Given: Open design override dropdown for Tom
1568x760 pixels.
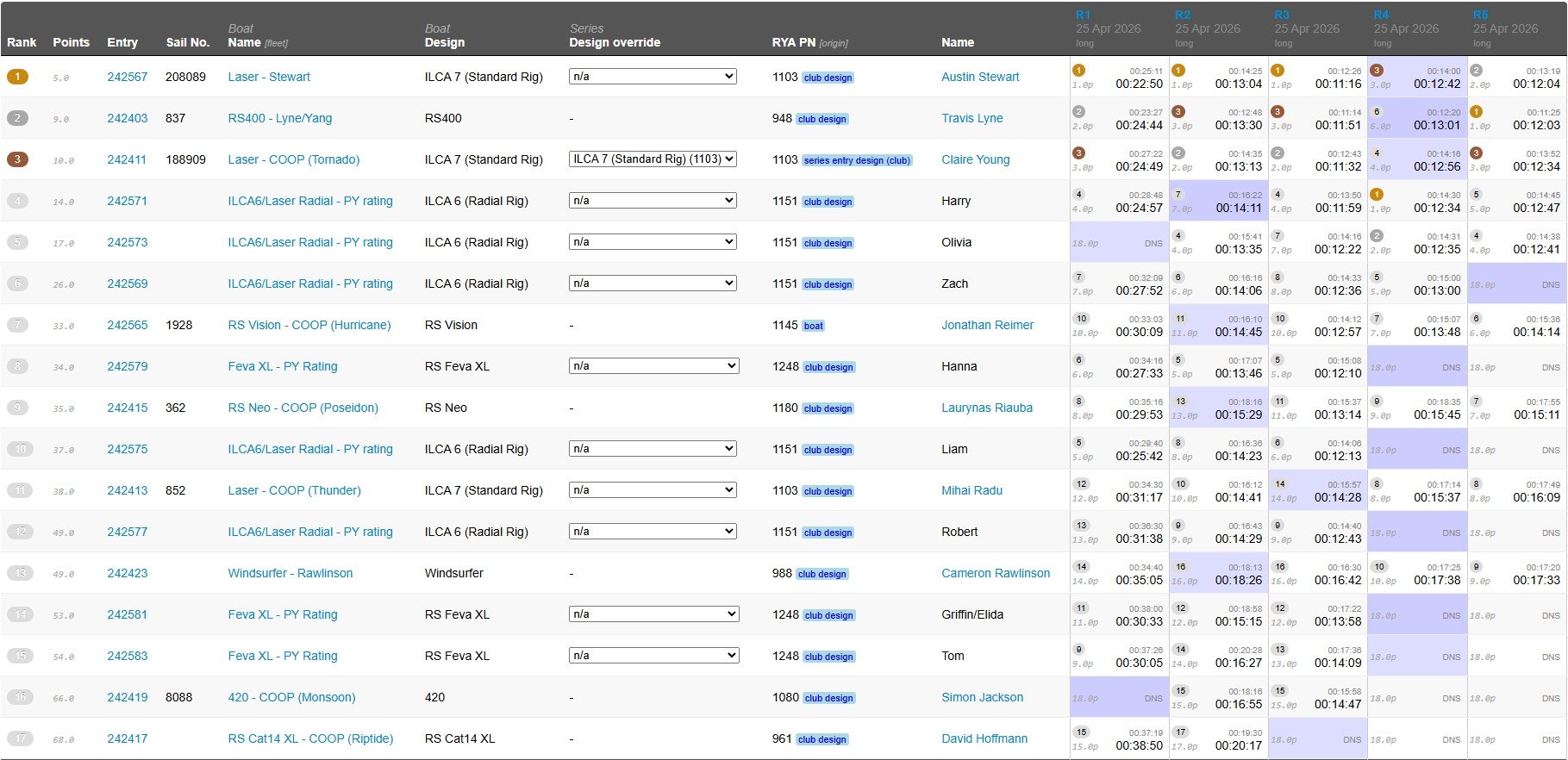Looking at the screenshot, I should tap(653, 656).
